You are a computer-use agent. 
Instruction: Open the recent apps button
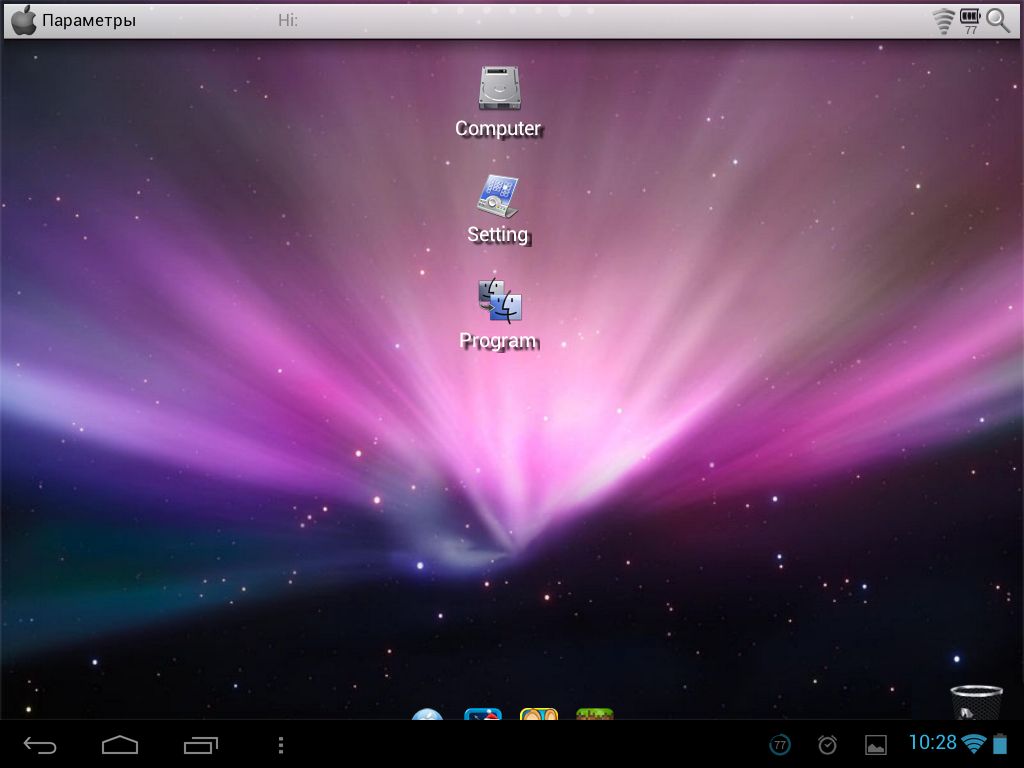pyautogui.click(x=200, y=744)
